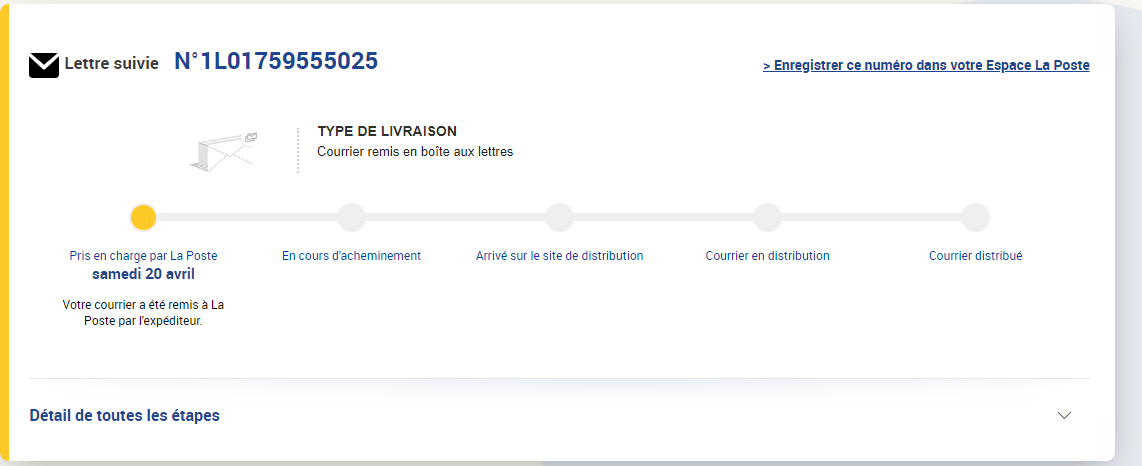Image resolution: width=1142 pixels, height=466 pixels.
Task: Click the Arrivé sur le site step circle
Action: coord(559,218)
